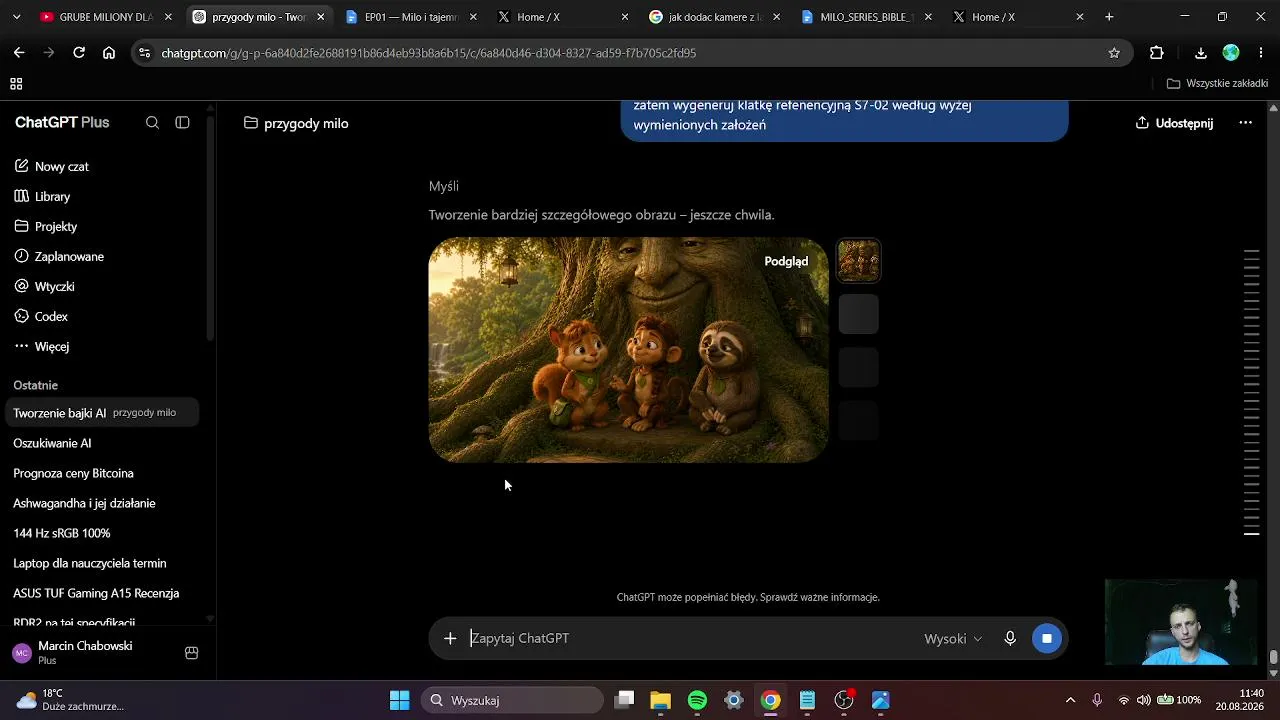Expand the Myśli thinking section

444,186
